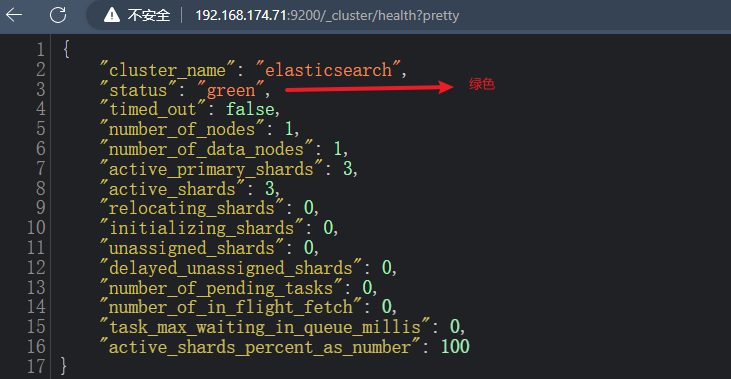Image resolution: width=731 pixels, height=379 pixels.
Task: Click the 不安全 security label
Action: 149,15
